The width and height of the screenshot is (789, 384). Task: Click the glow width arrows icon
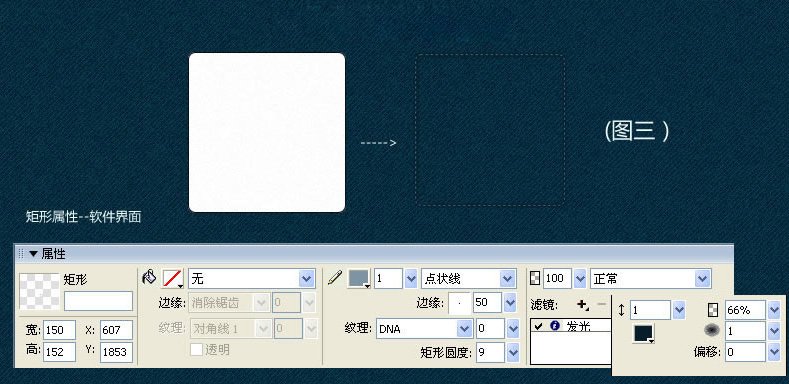[x=621, y=310]
